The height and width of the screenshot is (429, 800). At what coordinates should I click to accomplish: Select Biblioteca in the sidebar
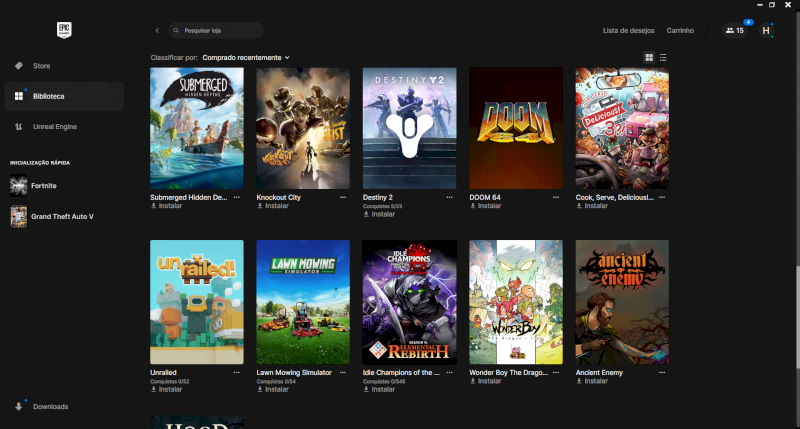pos(64,96)
